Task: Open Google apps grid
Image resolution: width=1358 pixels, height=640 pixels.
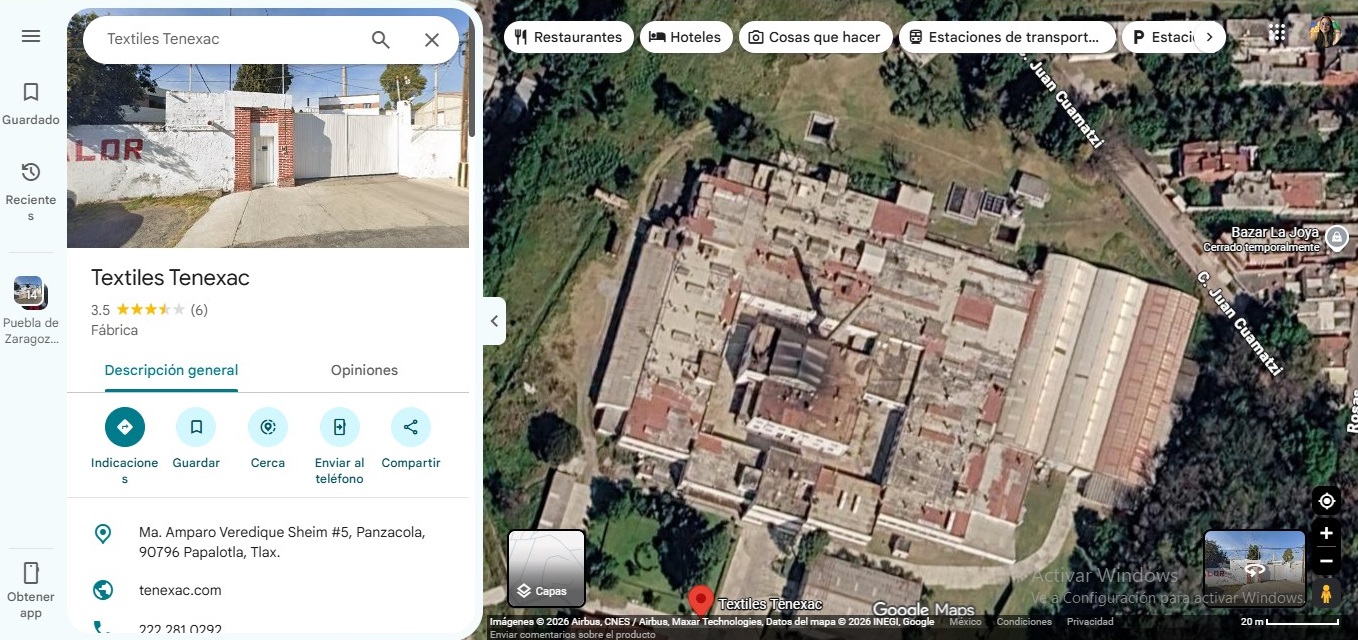Action: [x=1277, y=33]
